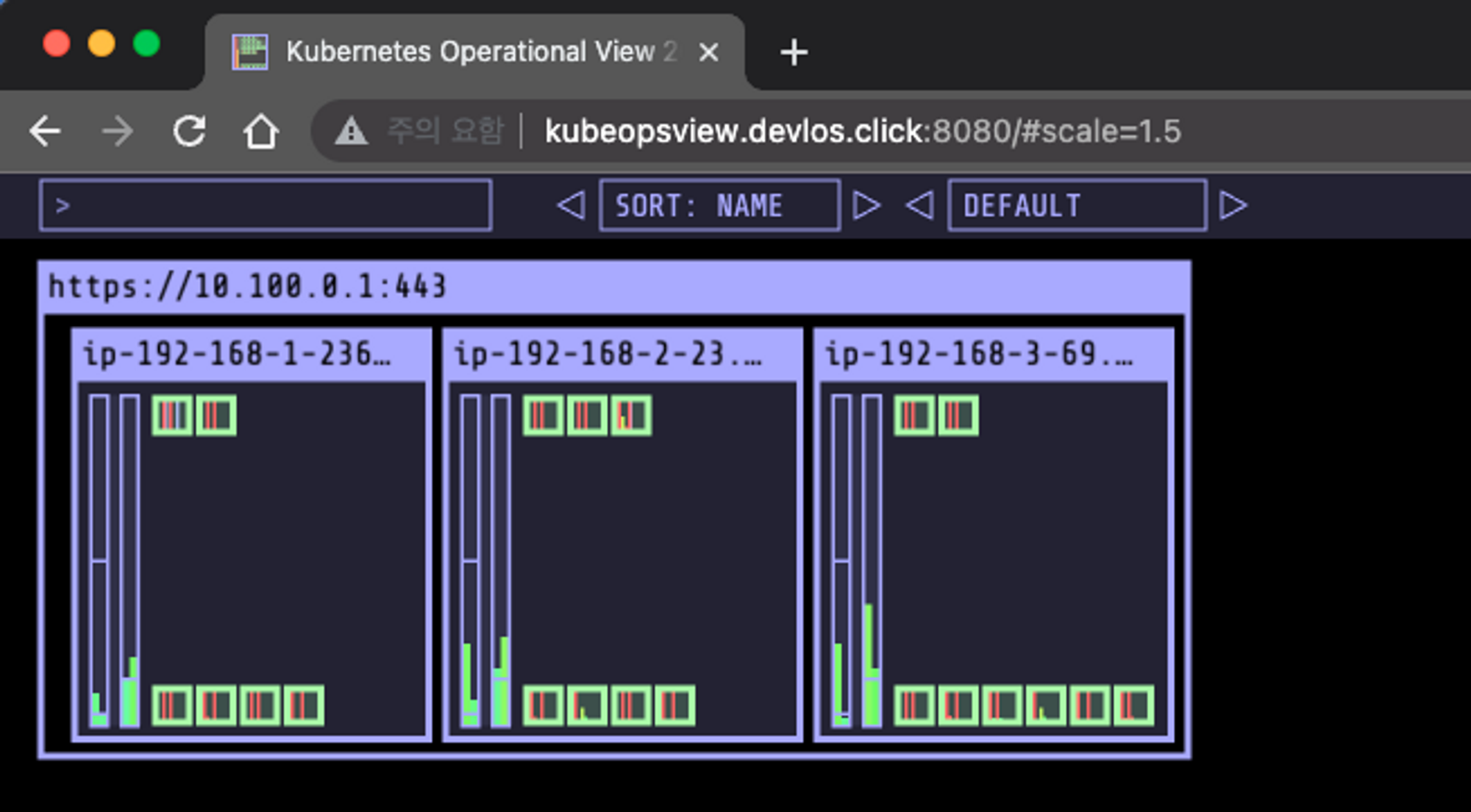Screen dimensions: 1471x812
Task: Click the https://10.100.0.1:443 cluster header
Action: [247, 286]
